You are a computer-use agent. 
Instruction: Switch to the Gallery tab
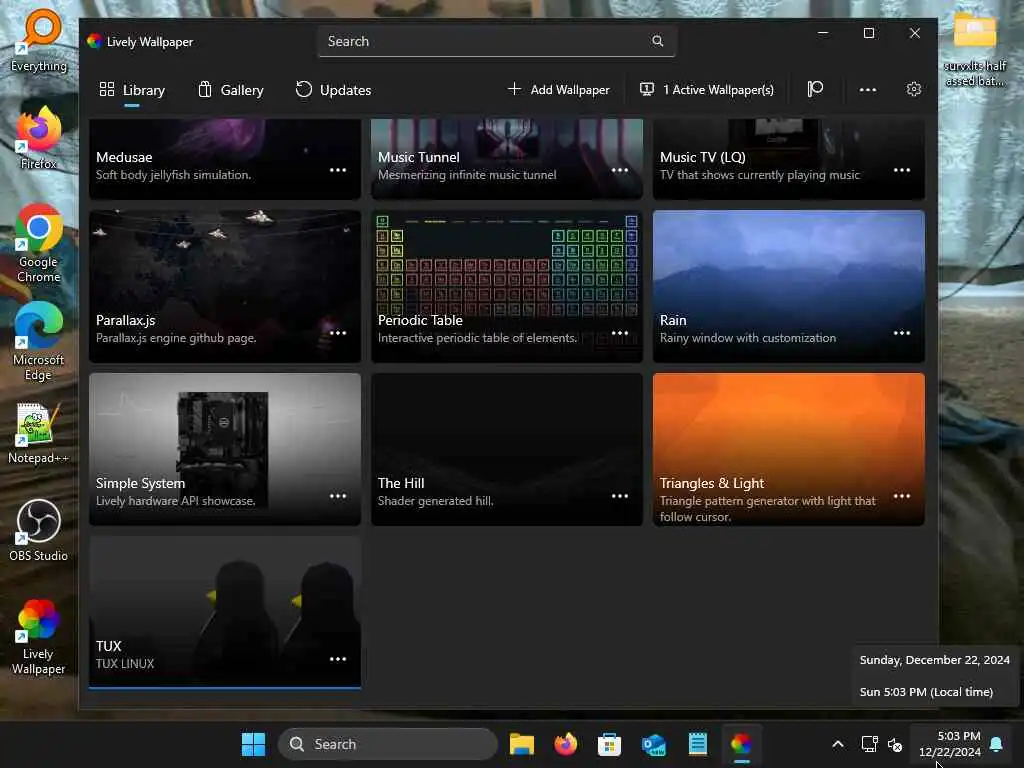pyautogui.click(x=231, y=90)
